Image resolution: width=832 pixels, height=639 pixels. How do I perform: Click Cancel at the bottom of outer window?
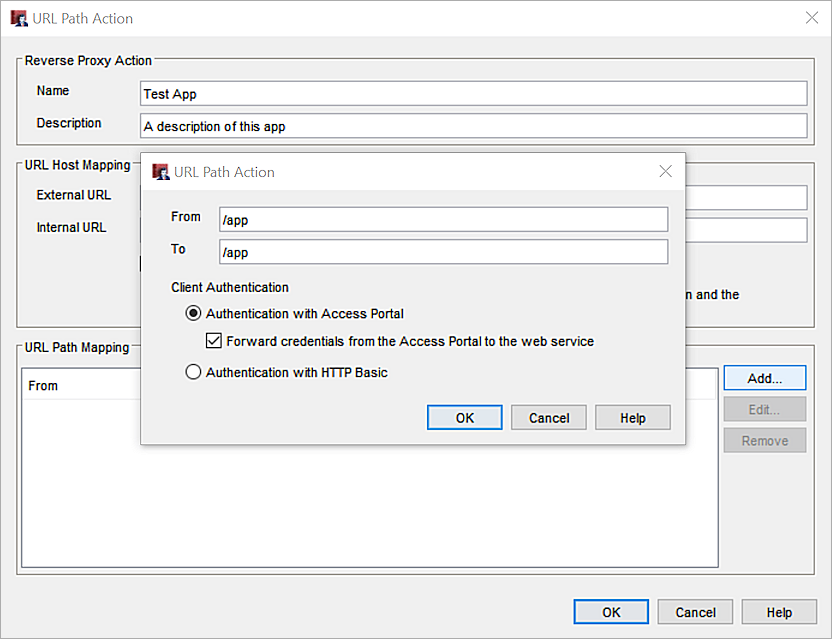(x=695, y=612)
